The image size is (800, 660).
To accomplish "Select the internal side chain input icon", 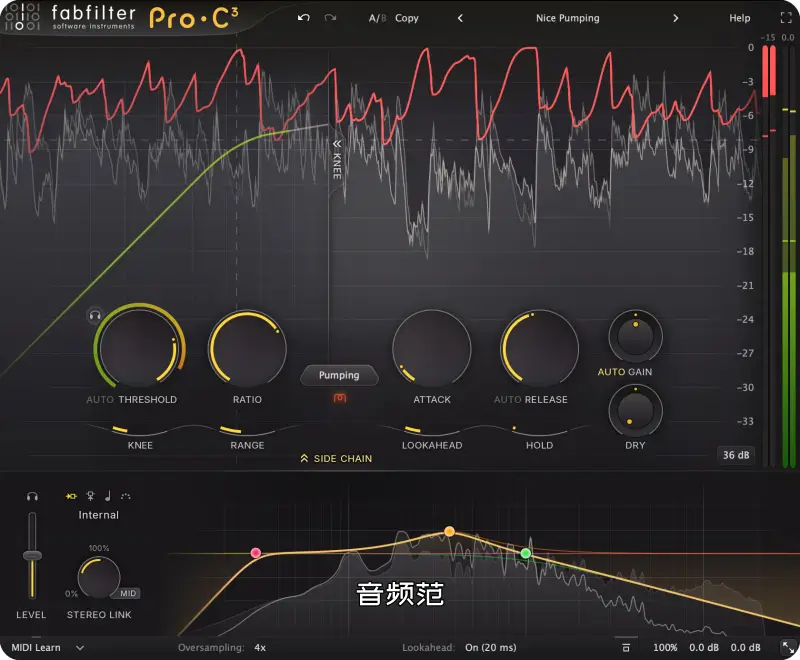I will [72, 496].
